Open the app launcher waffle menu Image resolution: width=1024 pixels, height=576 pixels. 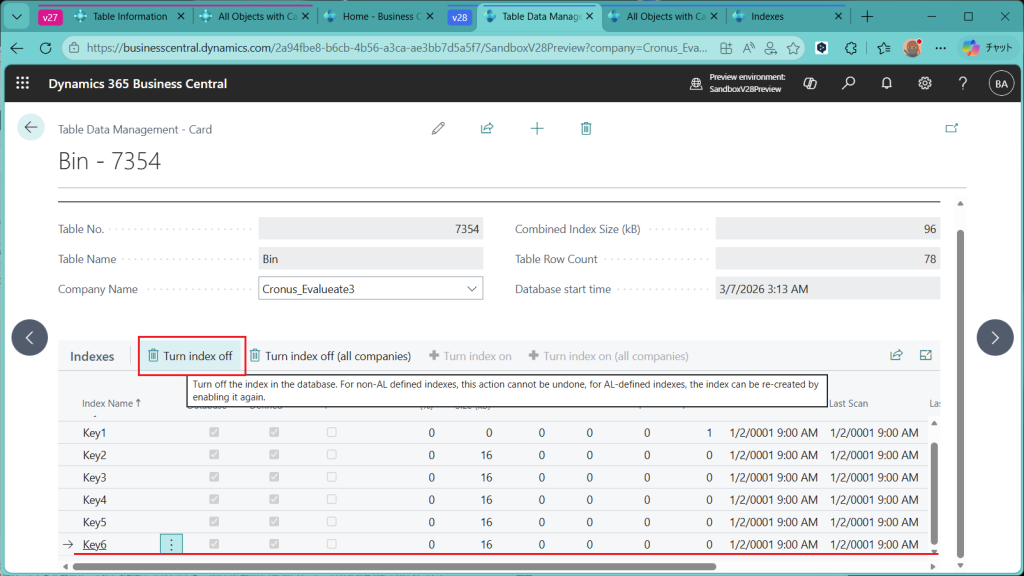[x=22, y=84]
